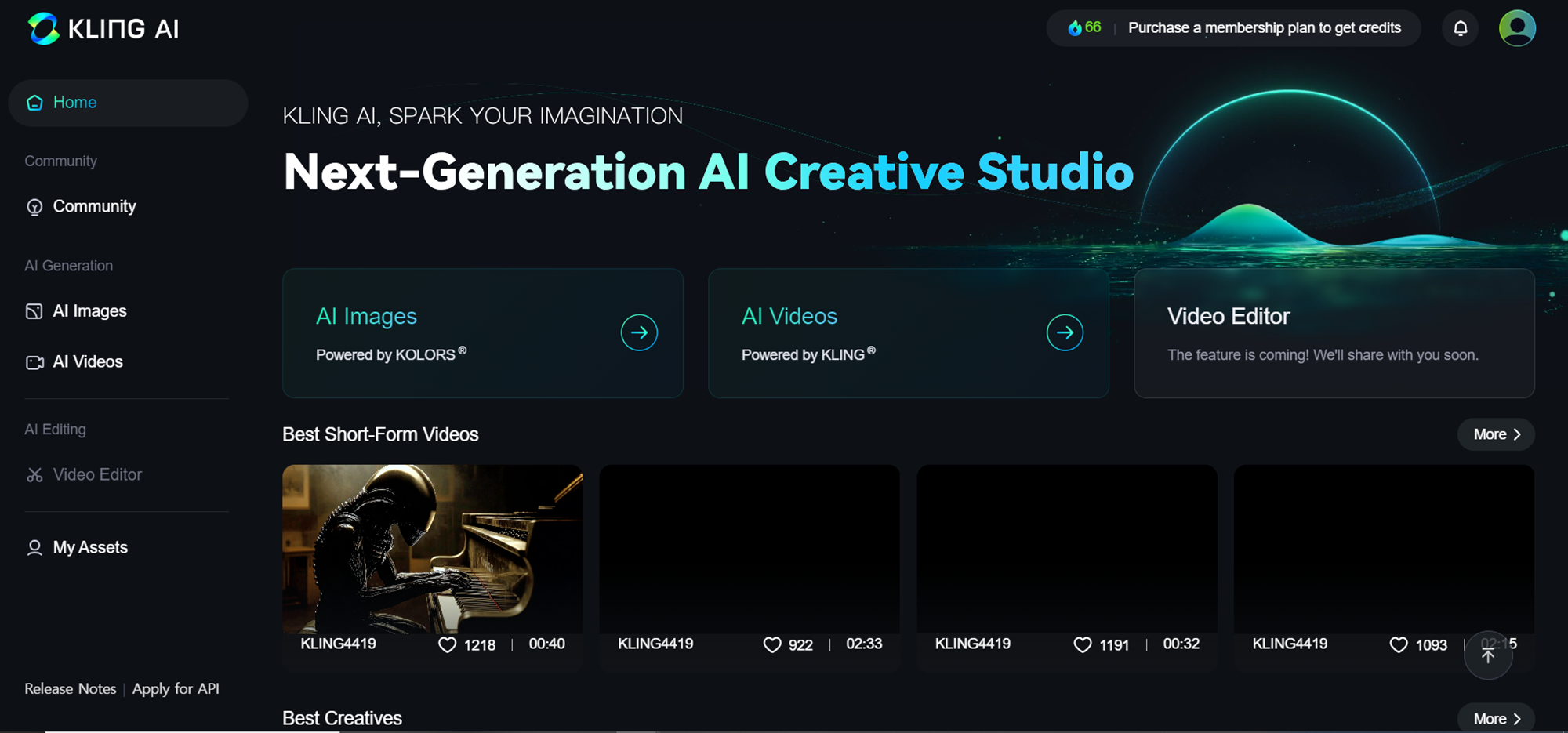
Task: Click the Kling AI logo
Action: click(x=103, y=29)
